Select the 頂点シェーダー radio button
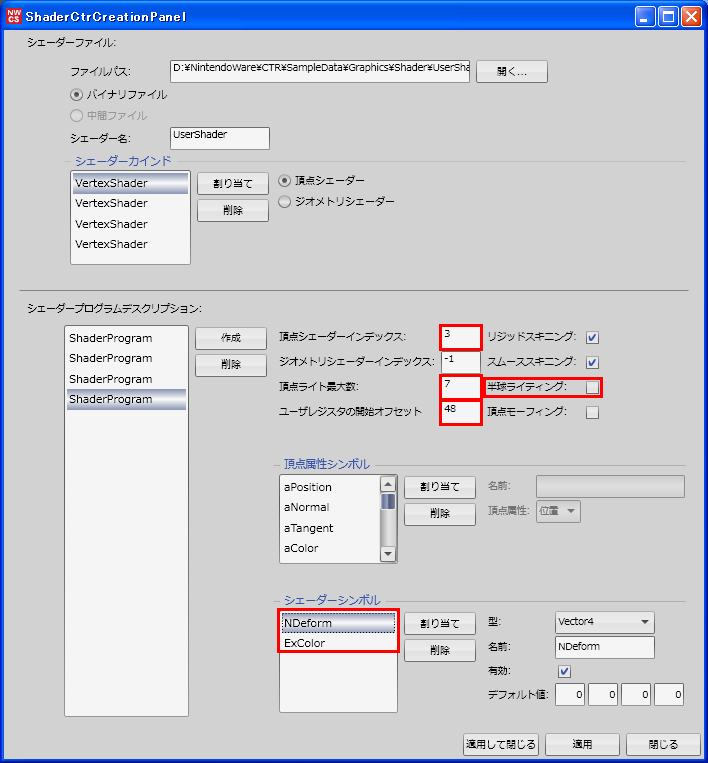 [x=285, y=181]
